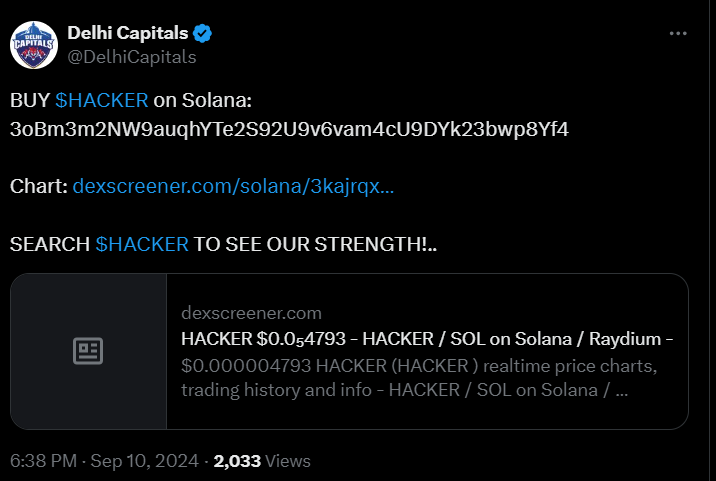Viewport: 716px width, 481px height.
Task: Open the Delhi Capitals display name
Action: [x=127, y=34]
